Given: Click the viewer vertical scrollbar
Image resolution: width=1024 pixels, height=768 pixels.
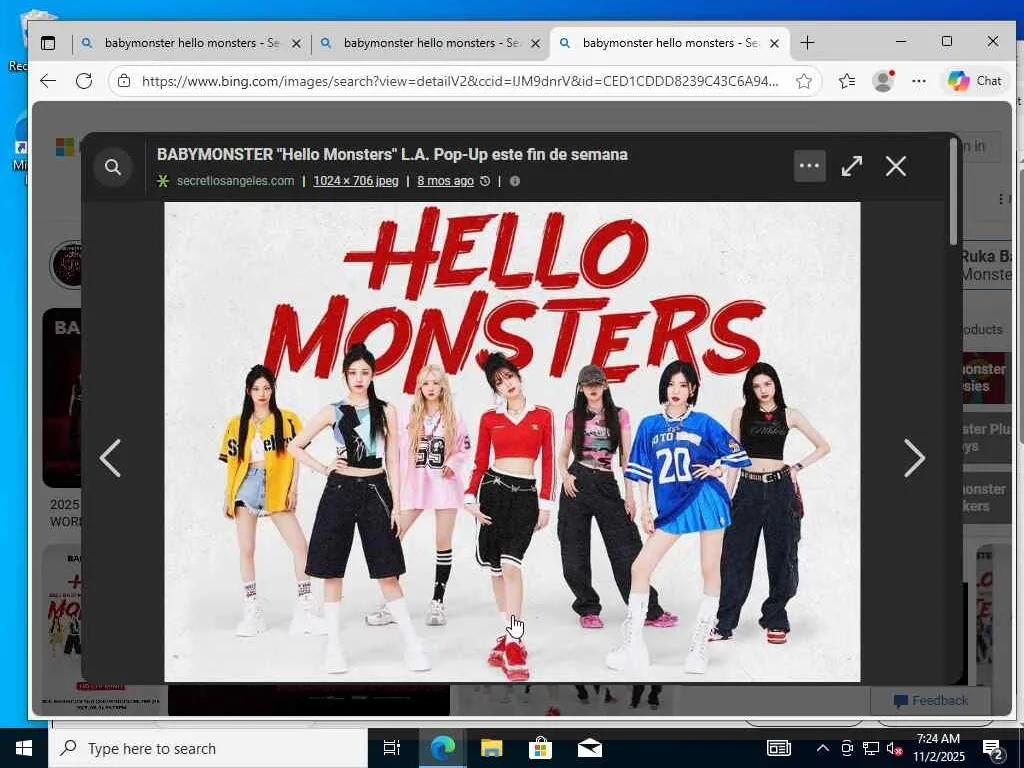Looking at the screenshot, I should point(953,193).
